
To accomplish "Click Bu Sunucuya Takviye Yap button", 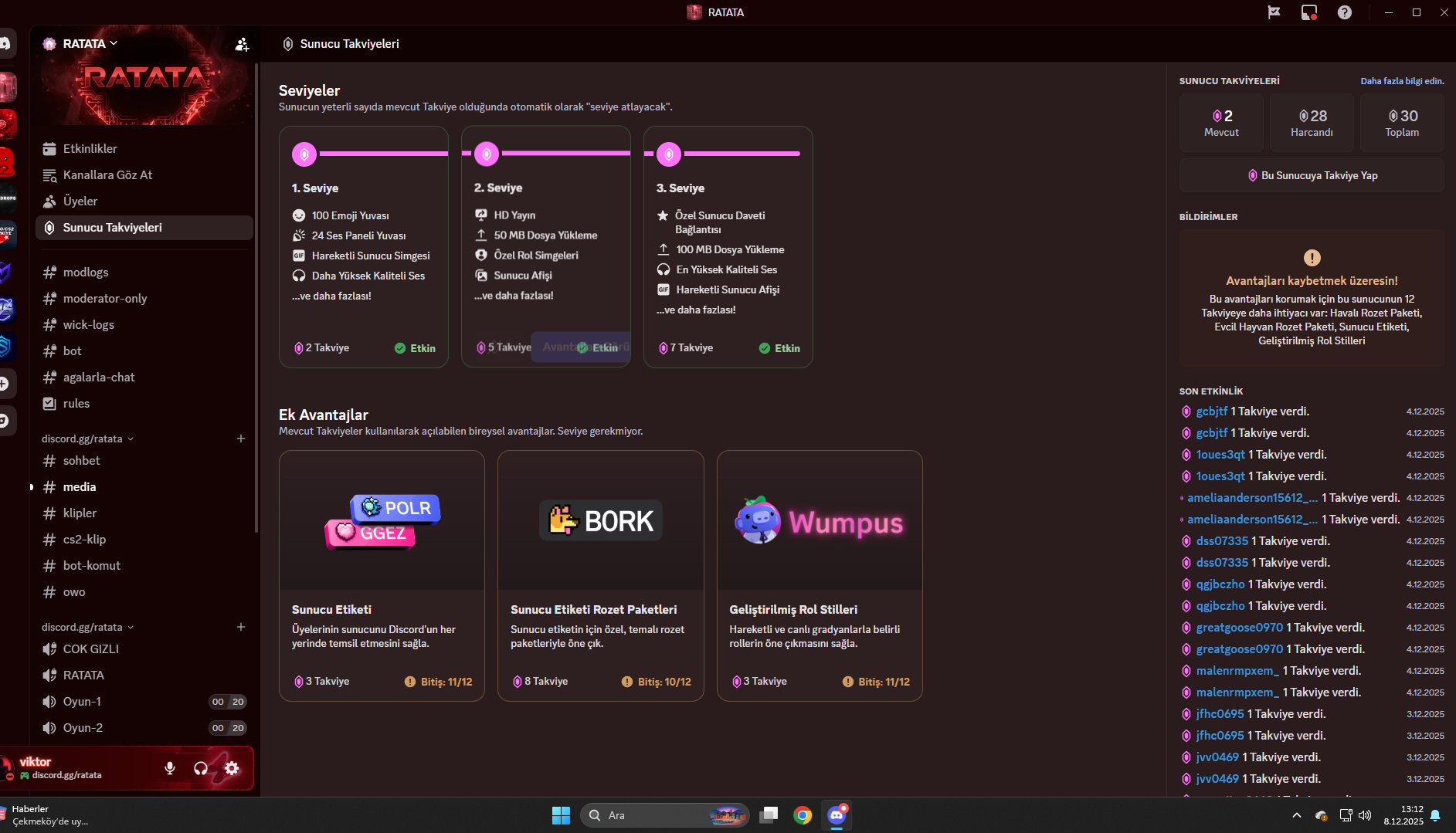I will coord(1312,175).
